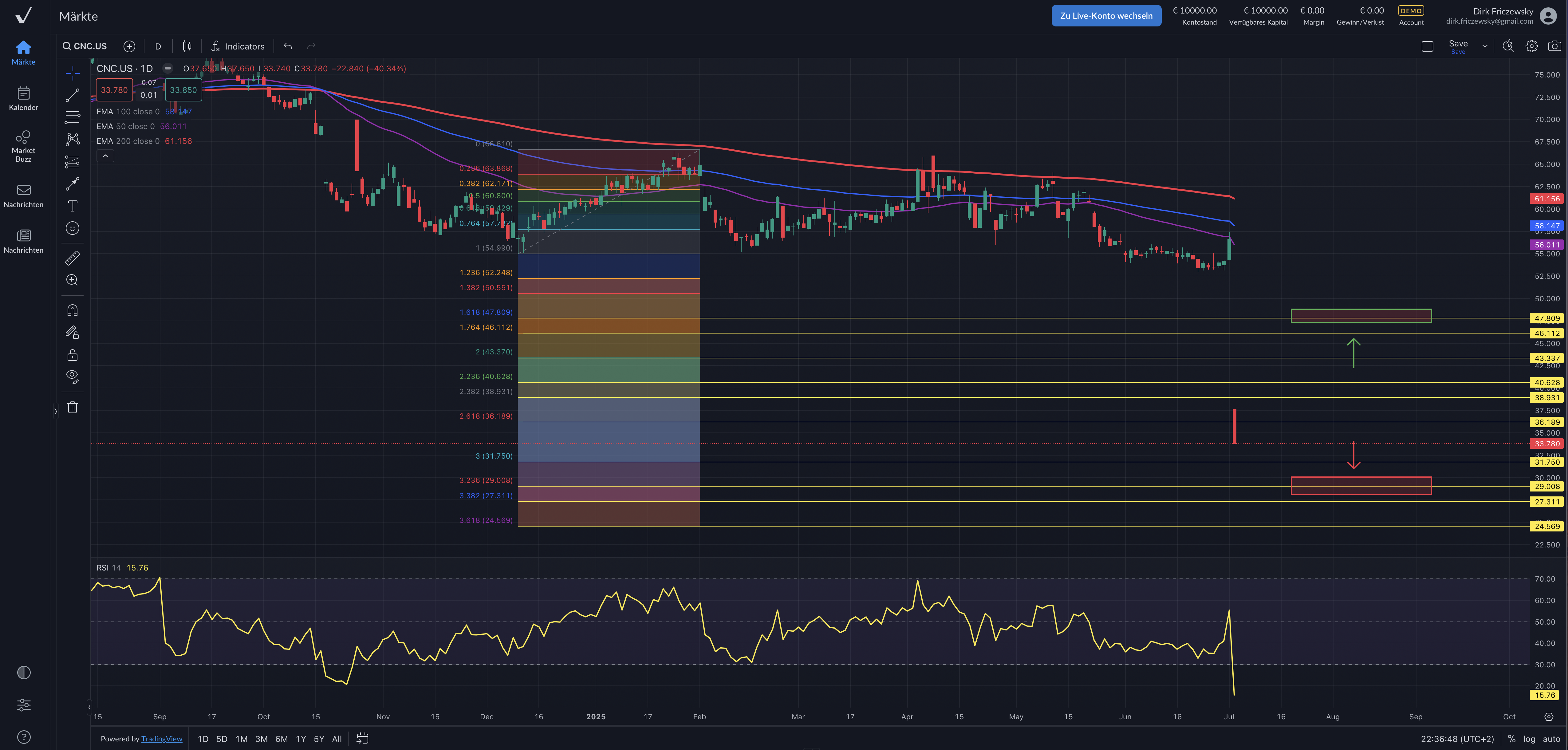Open the D interval selector
Screen dimensions: 1568x750
click(158, 46)
